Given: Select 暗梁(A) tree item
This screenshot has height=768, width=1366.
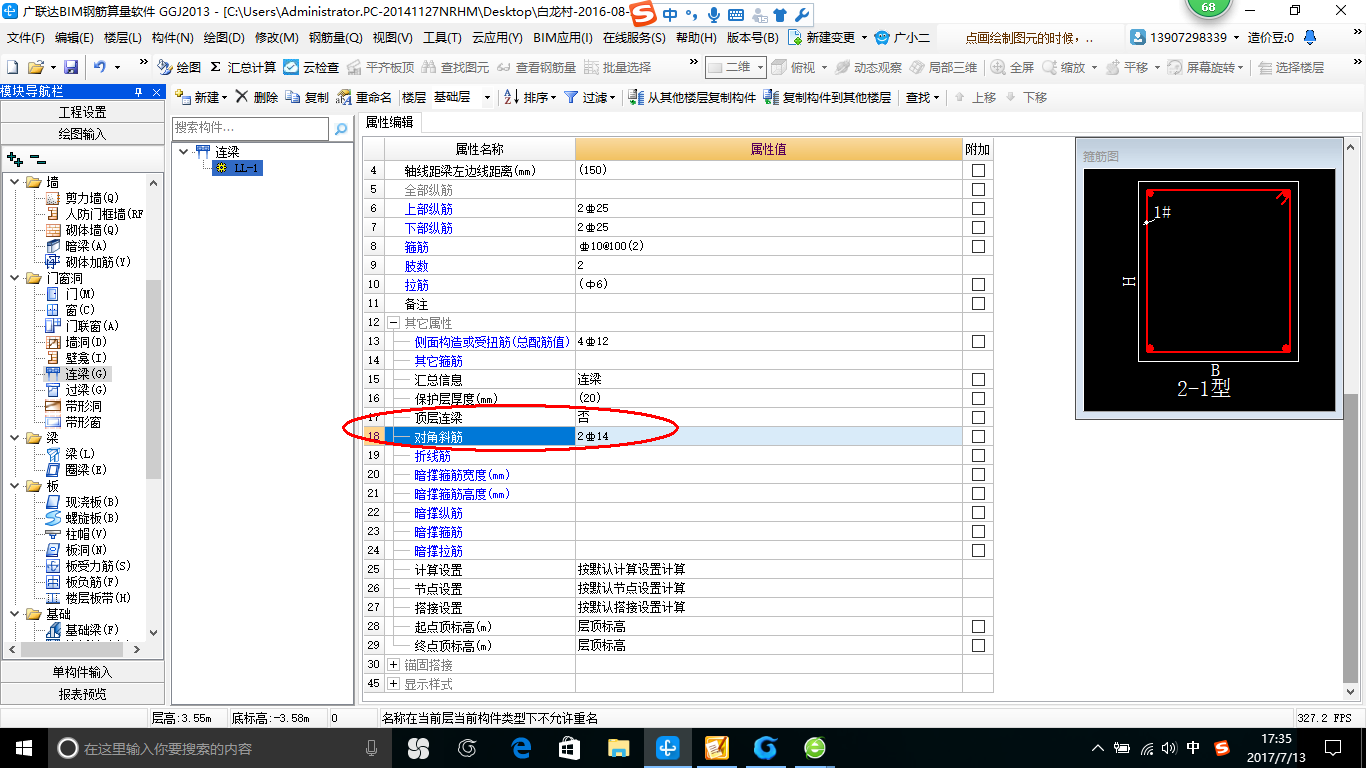Looking at the screenshot, I should pyautogui.click(x=86, y=246).
